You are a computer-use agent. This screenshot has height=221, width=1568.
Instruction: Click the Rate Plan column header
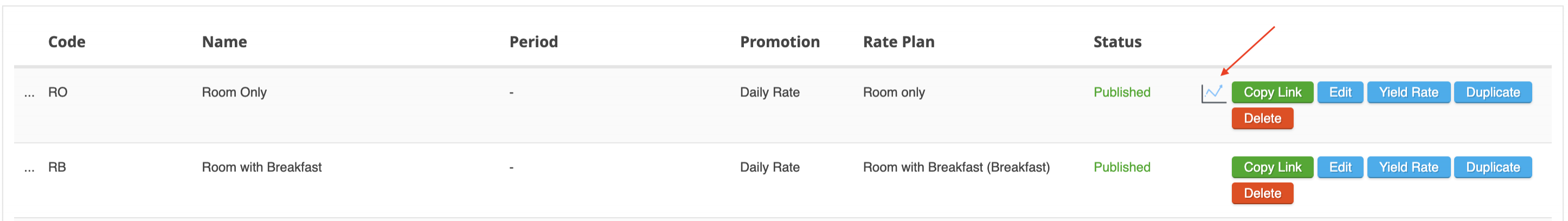coord(898,42)
